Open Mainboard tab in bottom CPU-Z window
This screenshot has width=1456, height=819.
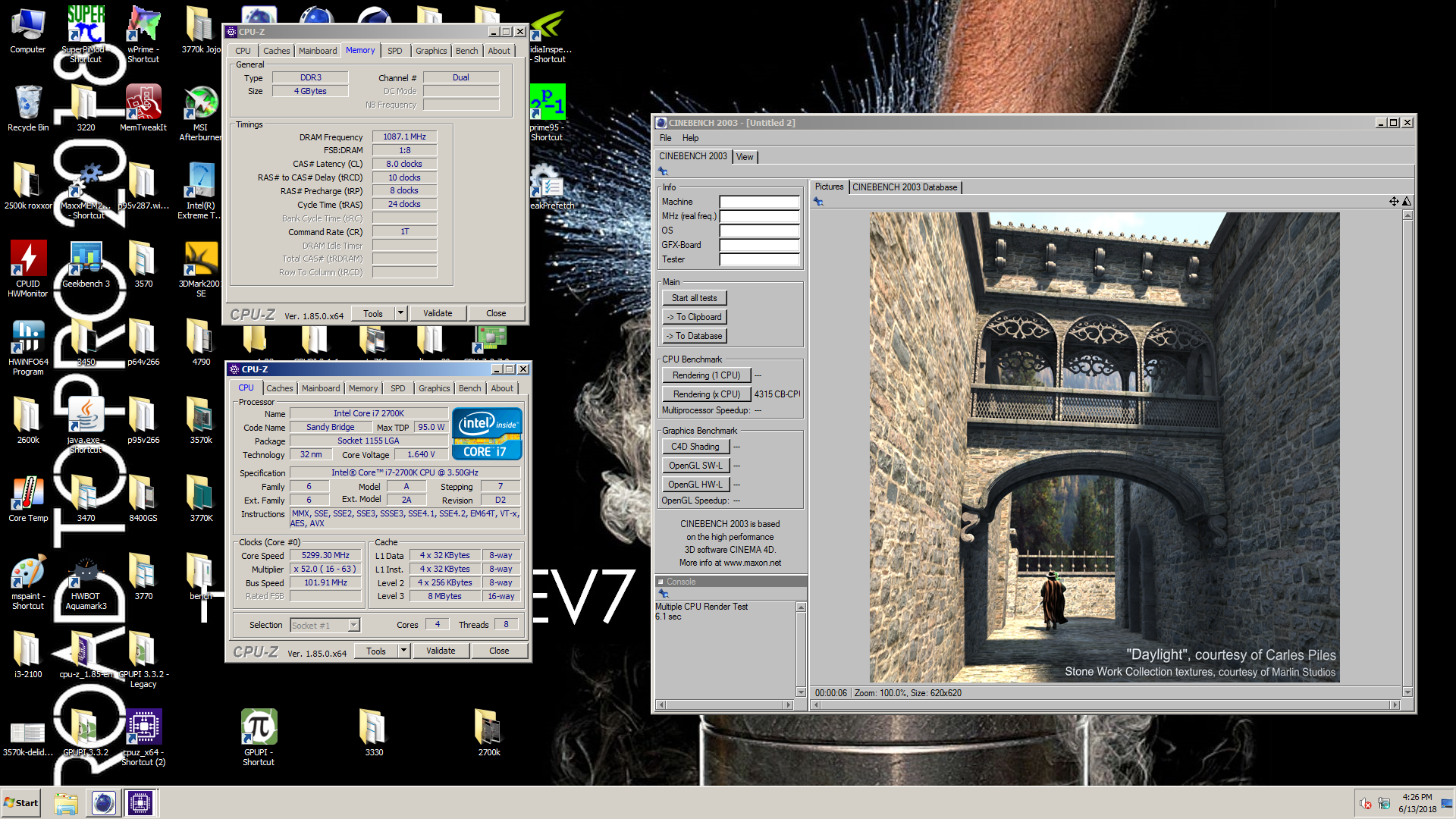pos(321,388)
